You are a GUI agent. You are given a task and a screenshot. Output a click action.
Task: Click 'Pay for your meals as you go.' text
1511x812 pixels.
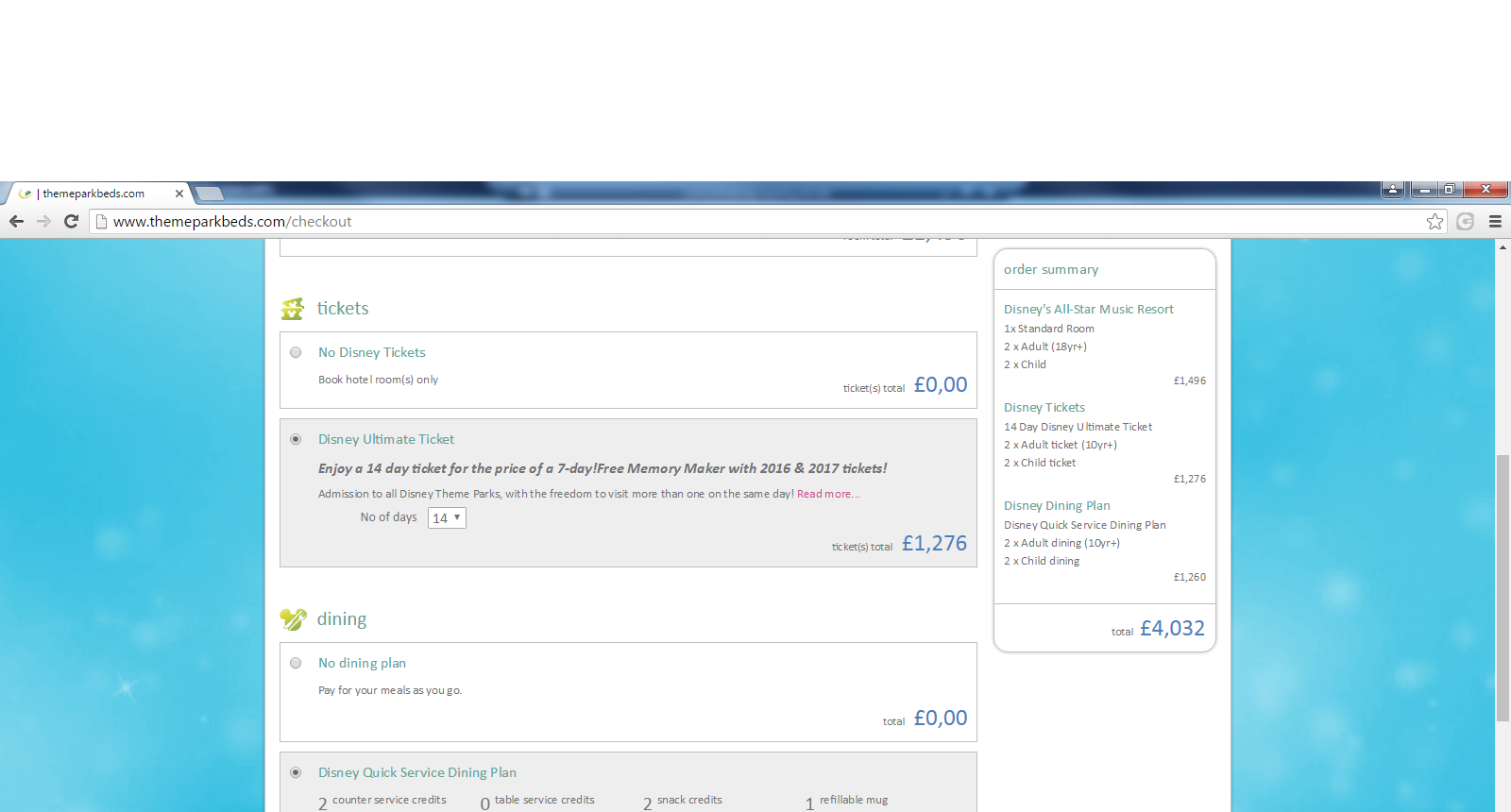tap(390, 690)
